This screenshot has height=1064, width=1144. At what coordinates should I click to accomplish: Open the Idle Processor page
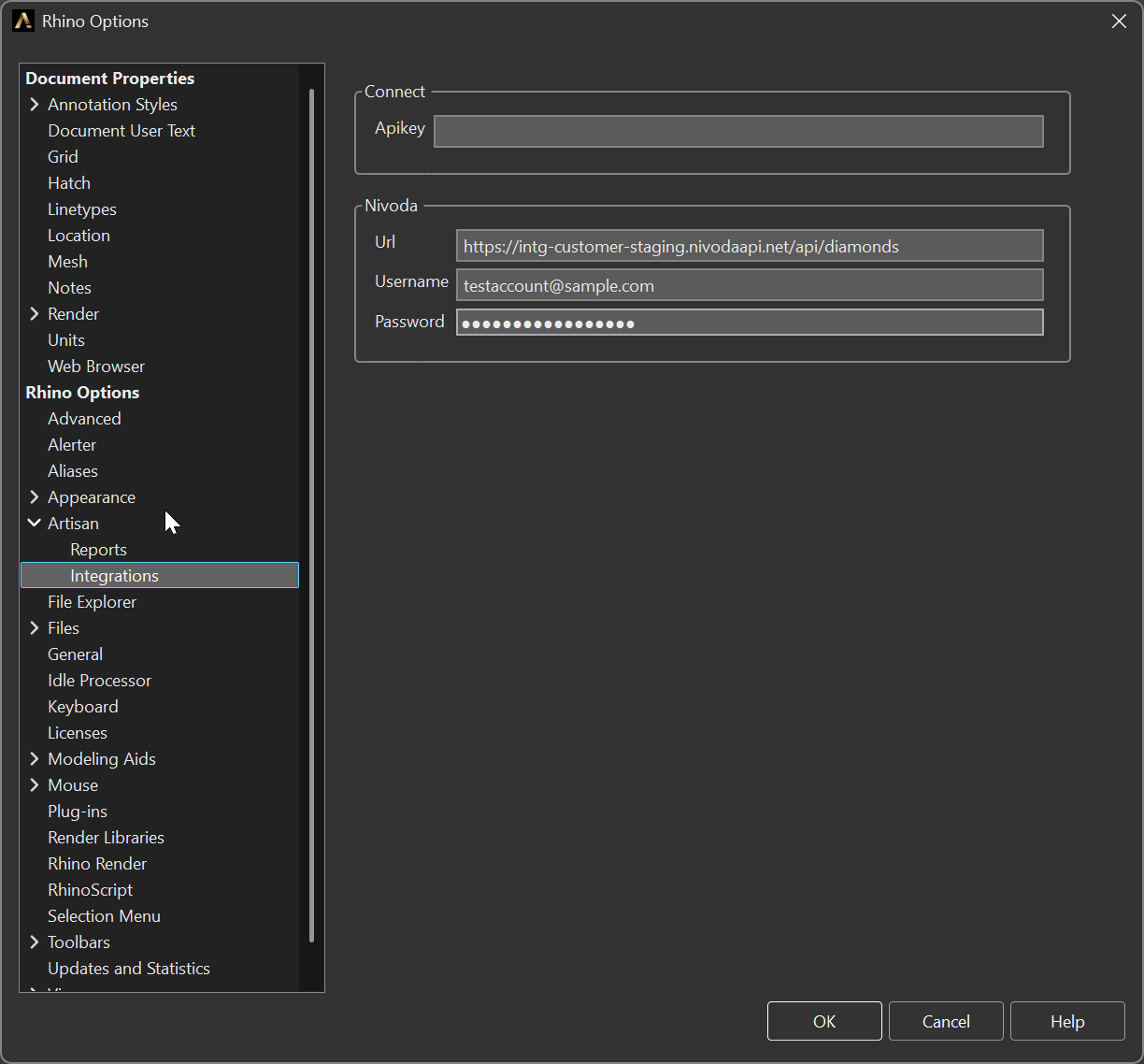[99, 680]
